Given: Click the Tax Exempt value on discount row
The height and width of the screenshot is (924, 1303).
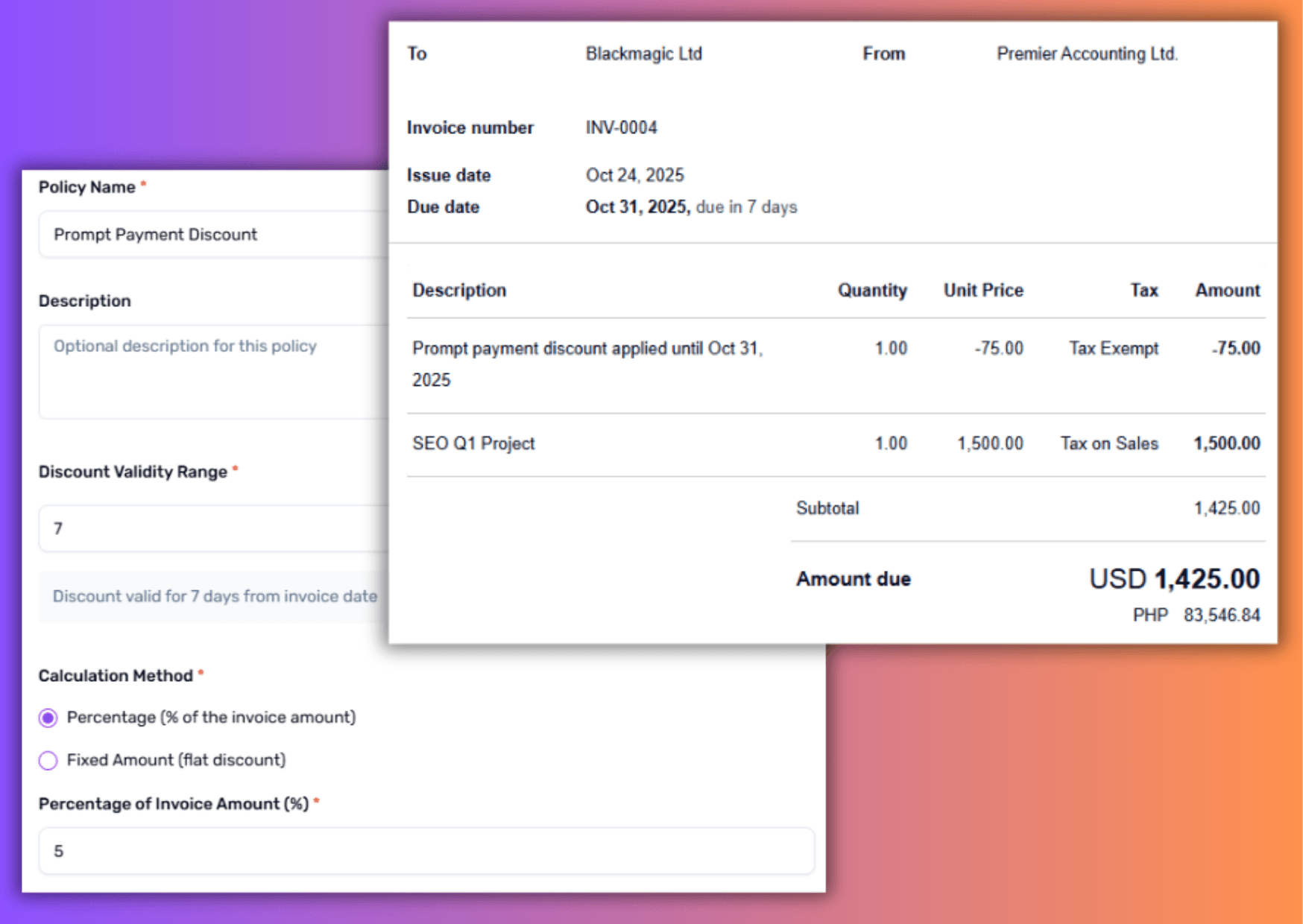Looking at the screenshot, I should click(x=1113, y=349).
